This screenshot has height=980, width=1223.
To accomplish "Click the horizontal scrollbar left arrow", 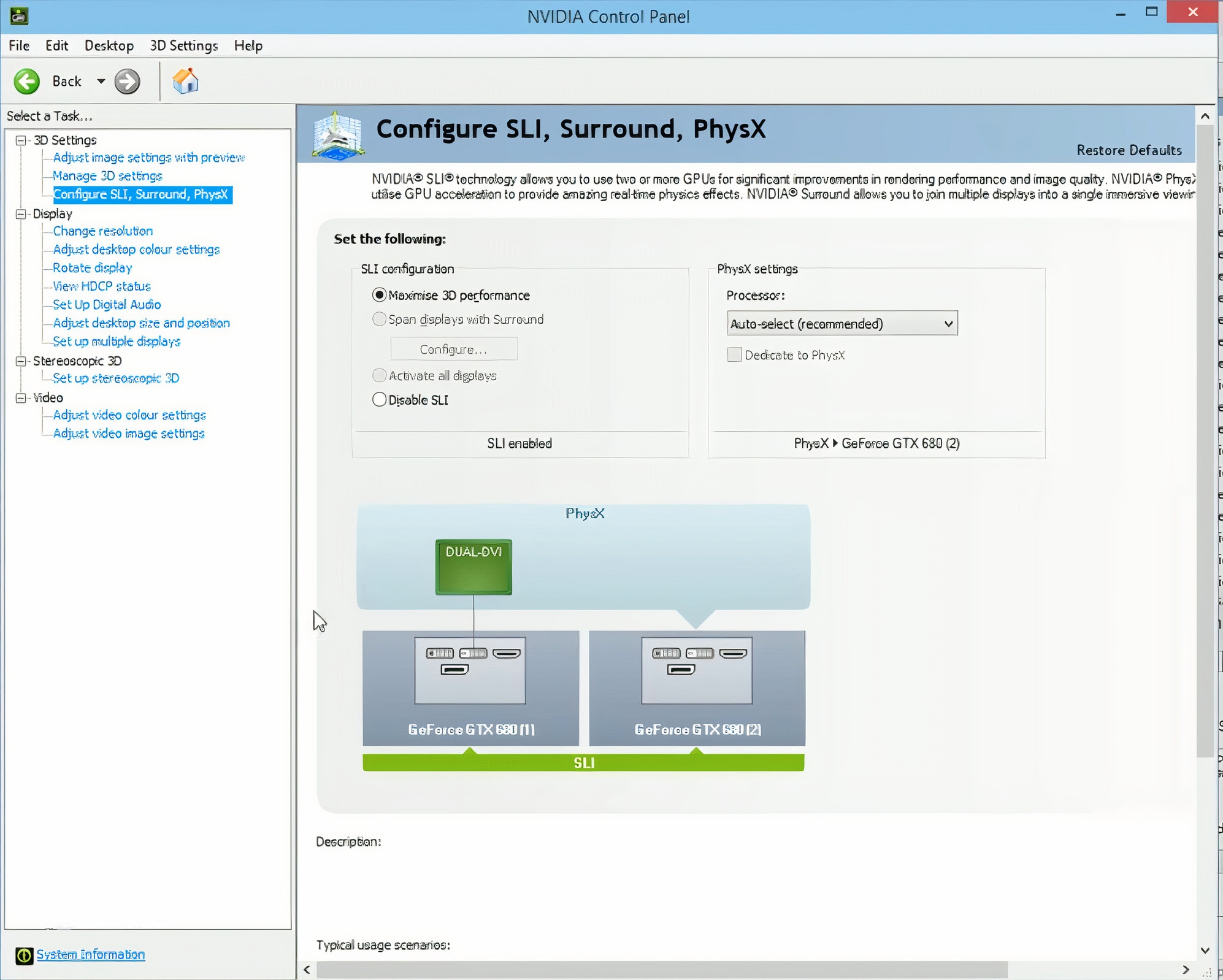I will point(307,970).
